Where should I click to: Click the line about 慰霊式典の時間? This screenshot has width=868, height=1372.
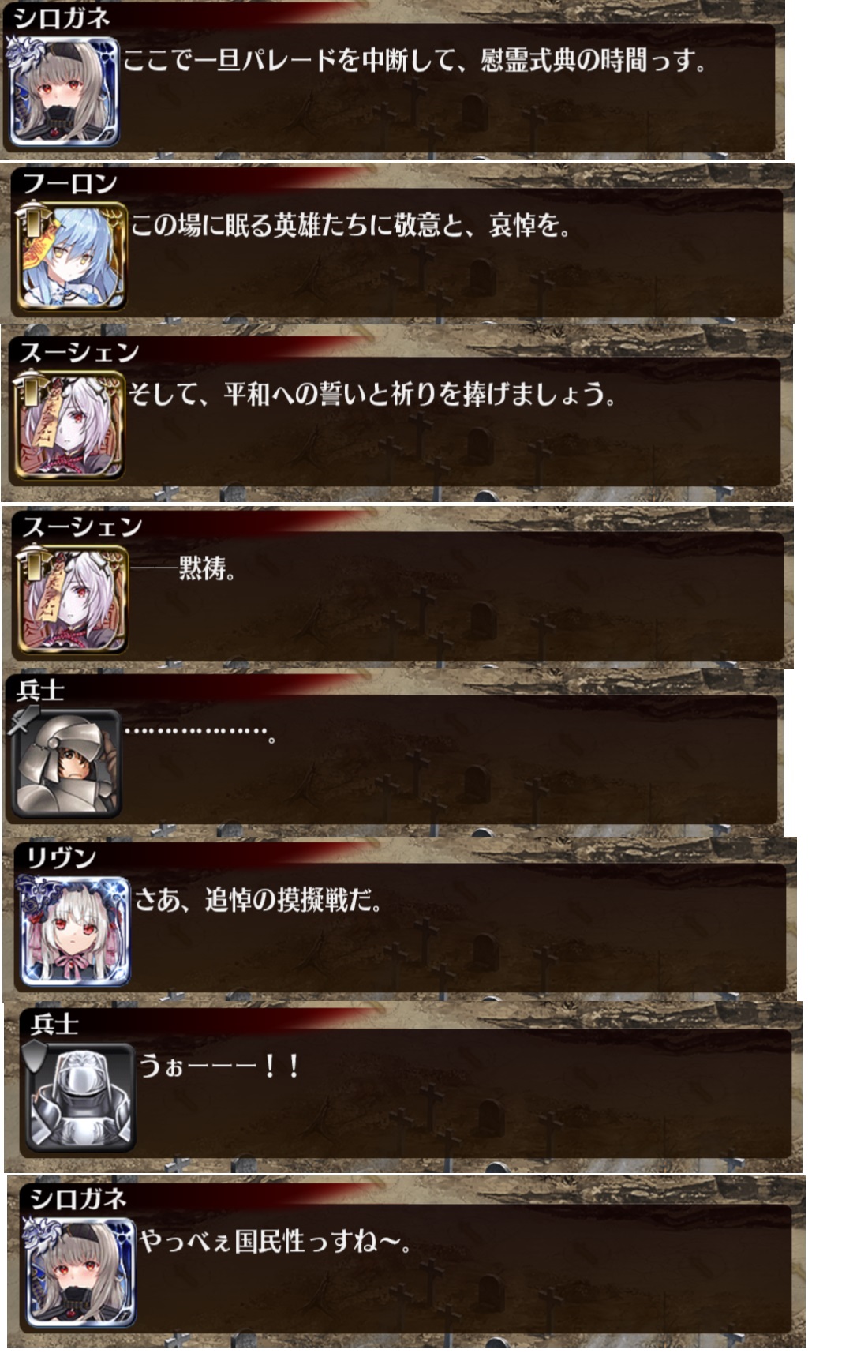click(x=414, y=61)
